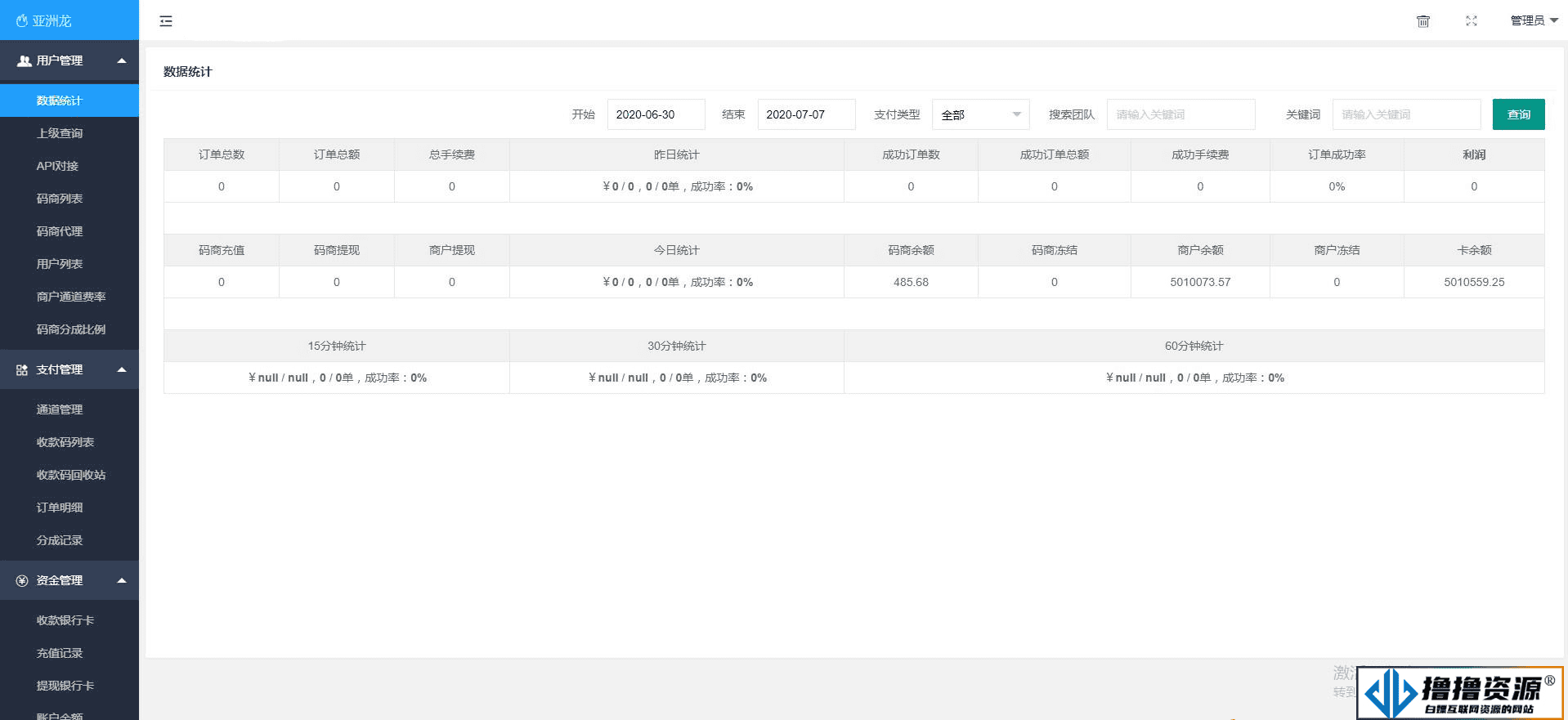
Task: Click the 支付管理 grid icon
Action: coord(22,369)
